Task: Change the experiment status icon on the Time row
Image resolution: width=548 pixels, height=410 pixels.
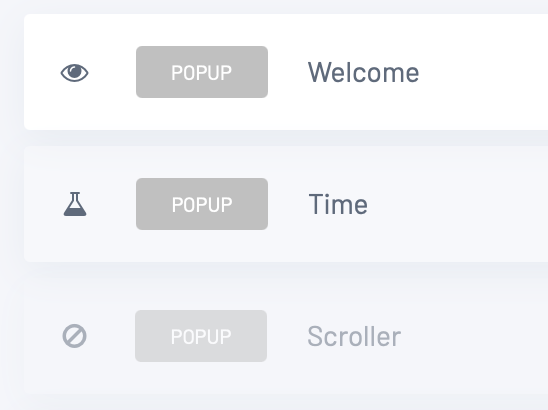Action: pos(75,204)
